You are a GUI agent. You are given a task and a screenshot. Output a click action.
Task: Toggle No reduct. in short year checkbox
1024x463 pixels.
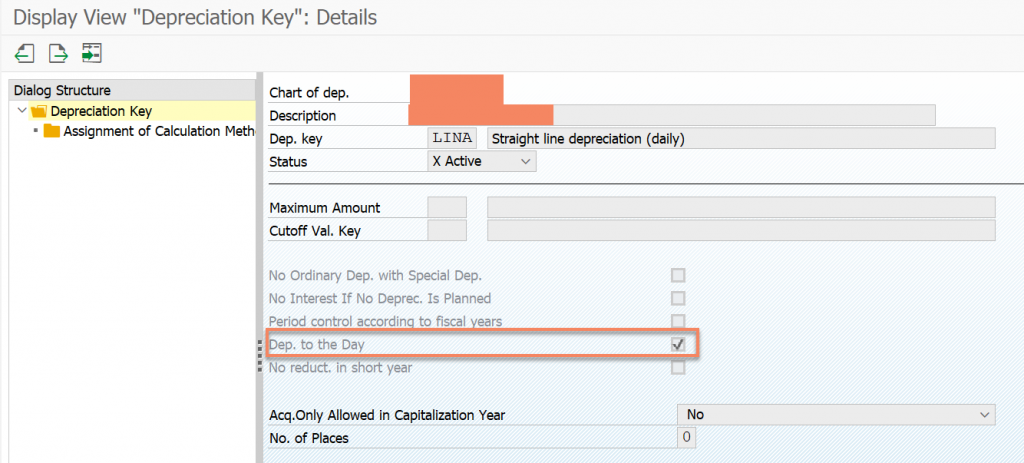(679, 368)
